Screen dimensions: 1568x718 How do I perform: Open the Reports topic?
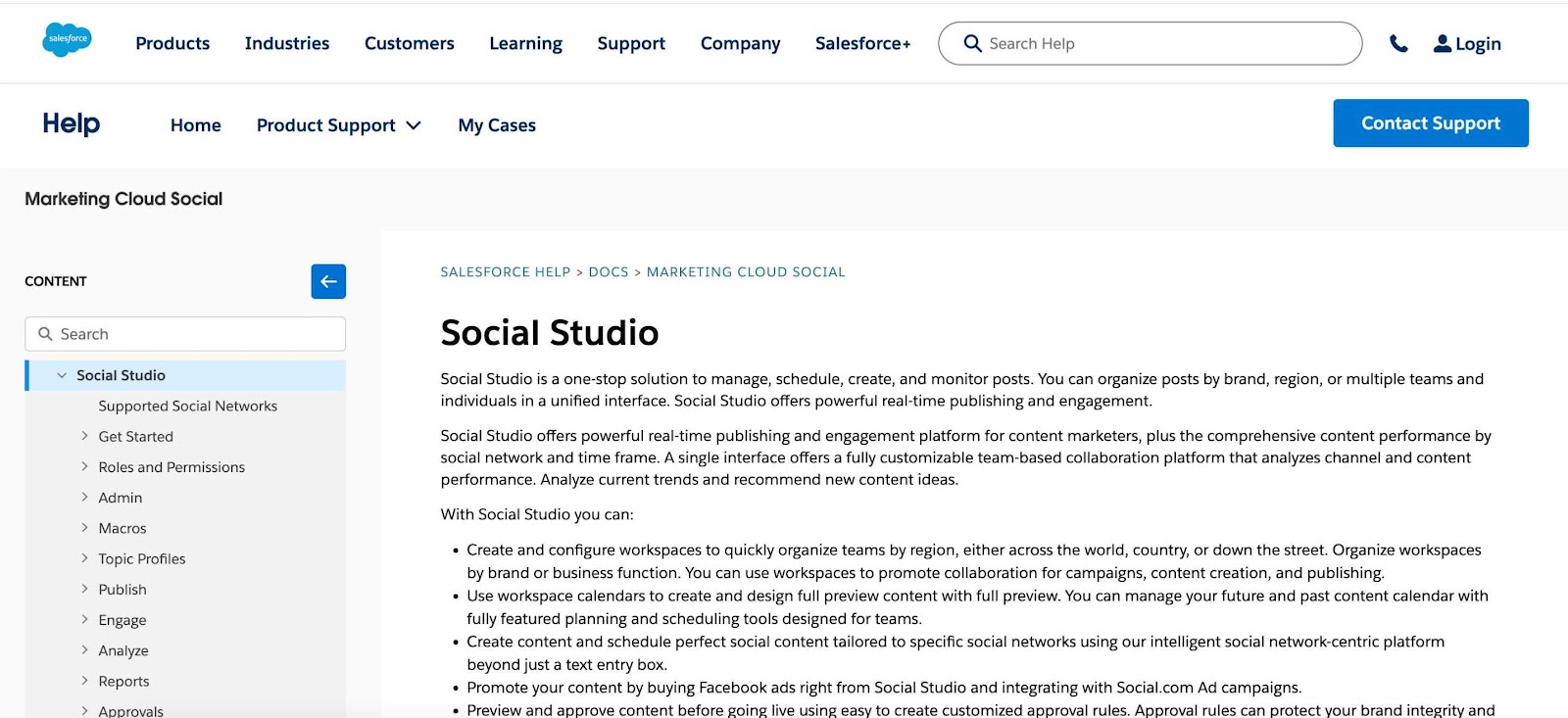click(x=123, y=681)
